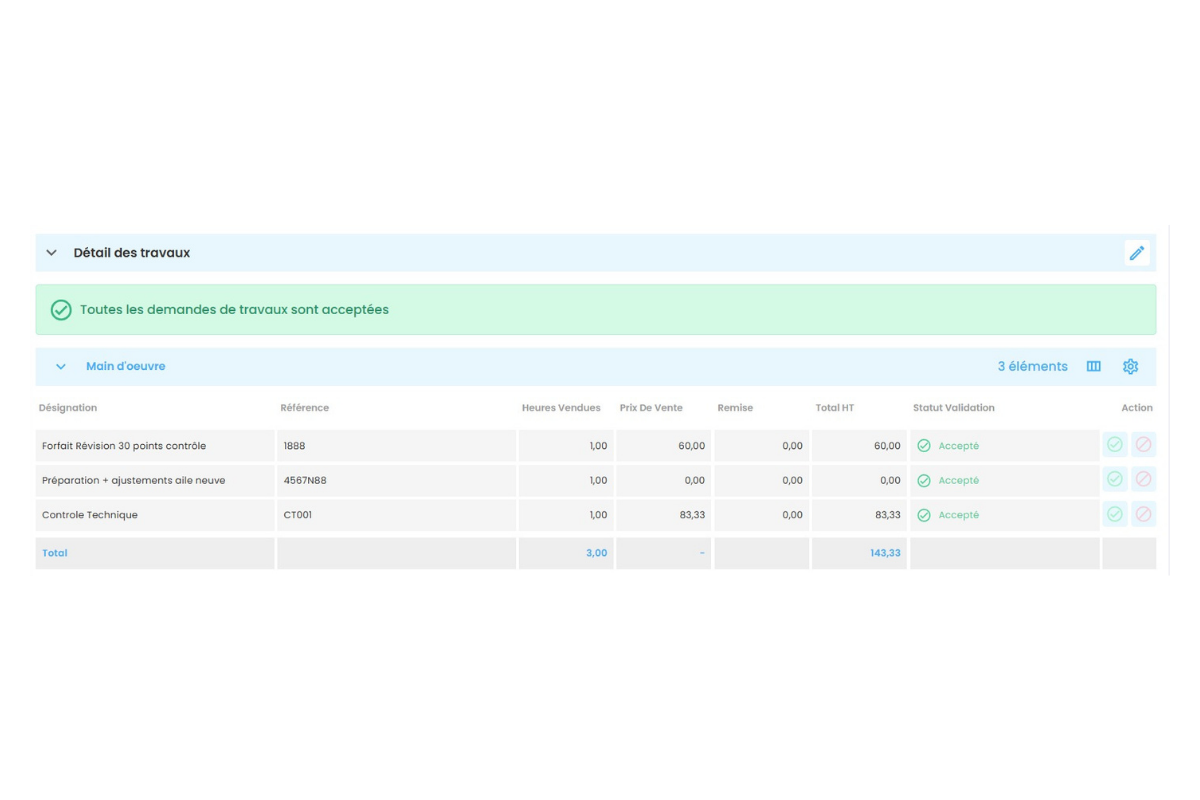
Task: Click the Accepté status text for Controle Technique
Action: tap(959, 515)
